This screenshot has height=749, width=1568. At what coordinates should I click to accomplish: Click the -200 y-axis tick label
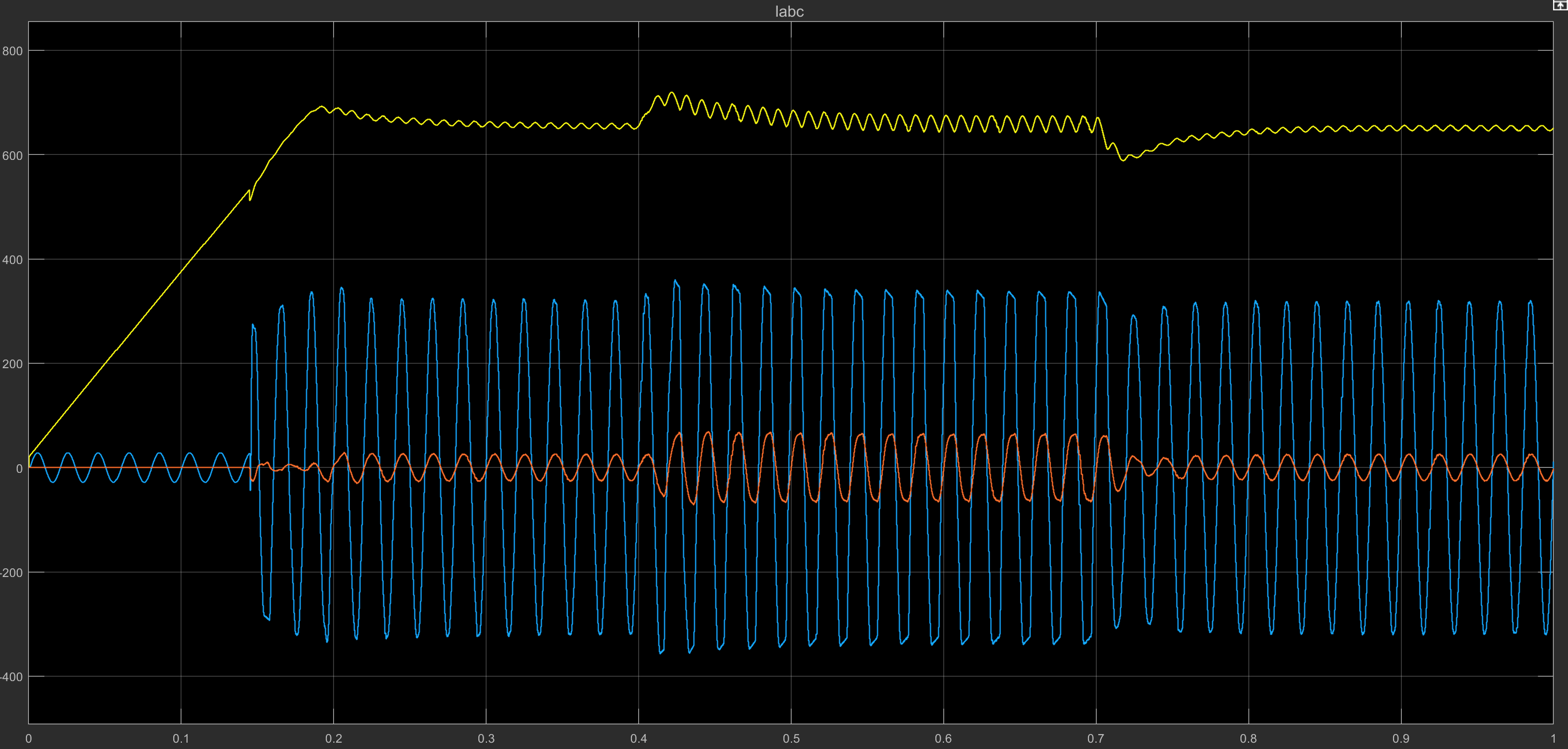(x=11, y=572)
